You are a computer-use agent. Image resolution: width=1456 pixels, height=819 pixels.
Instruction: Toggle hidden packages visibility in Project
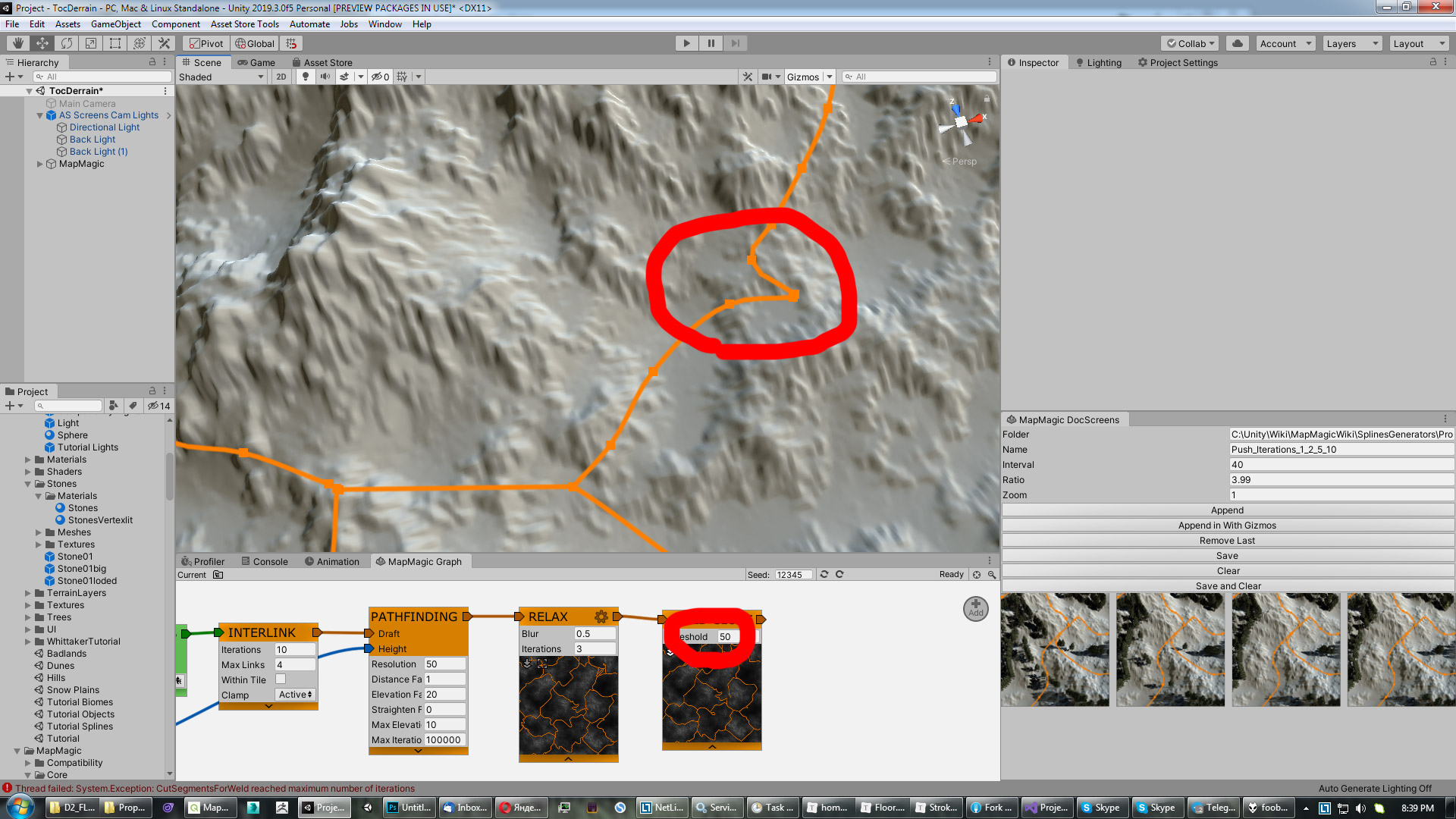point(159,406)
